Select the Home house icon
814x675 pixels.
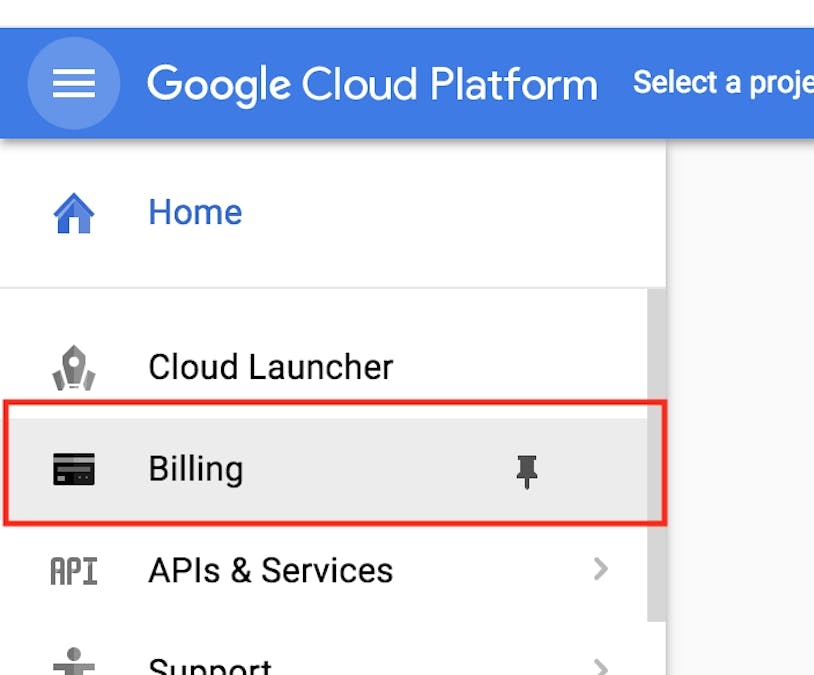(x=73, y=211)
